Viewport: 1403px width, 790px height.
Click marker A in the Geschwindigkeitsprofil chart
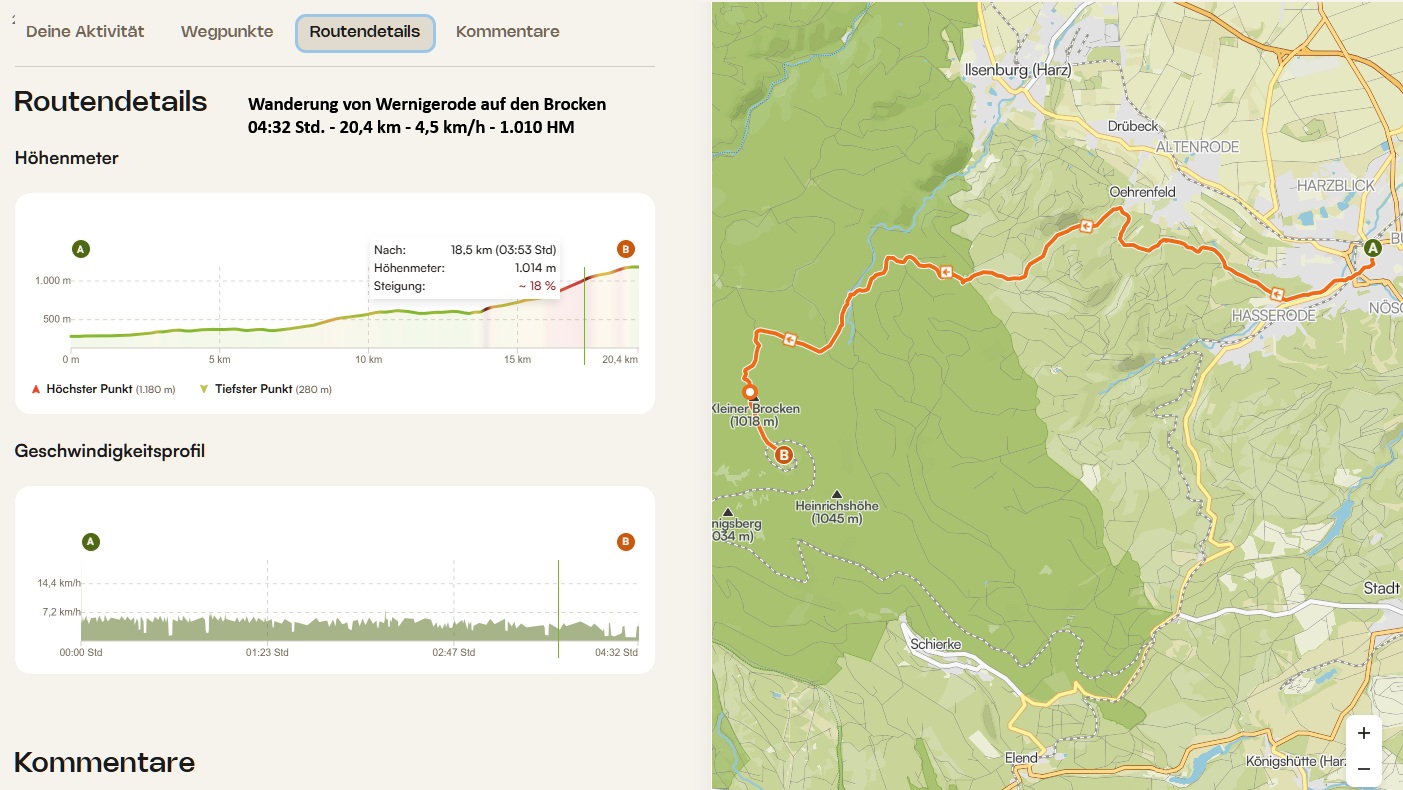(91, 542)
